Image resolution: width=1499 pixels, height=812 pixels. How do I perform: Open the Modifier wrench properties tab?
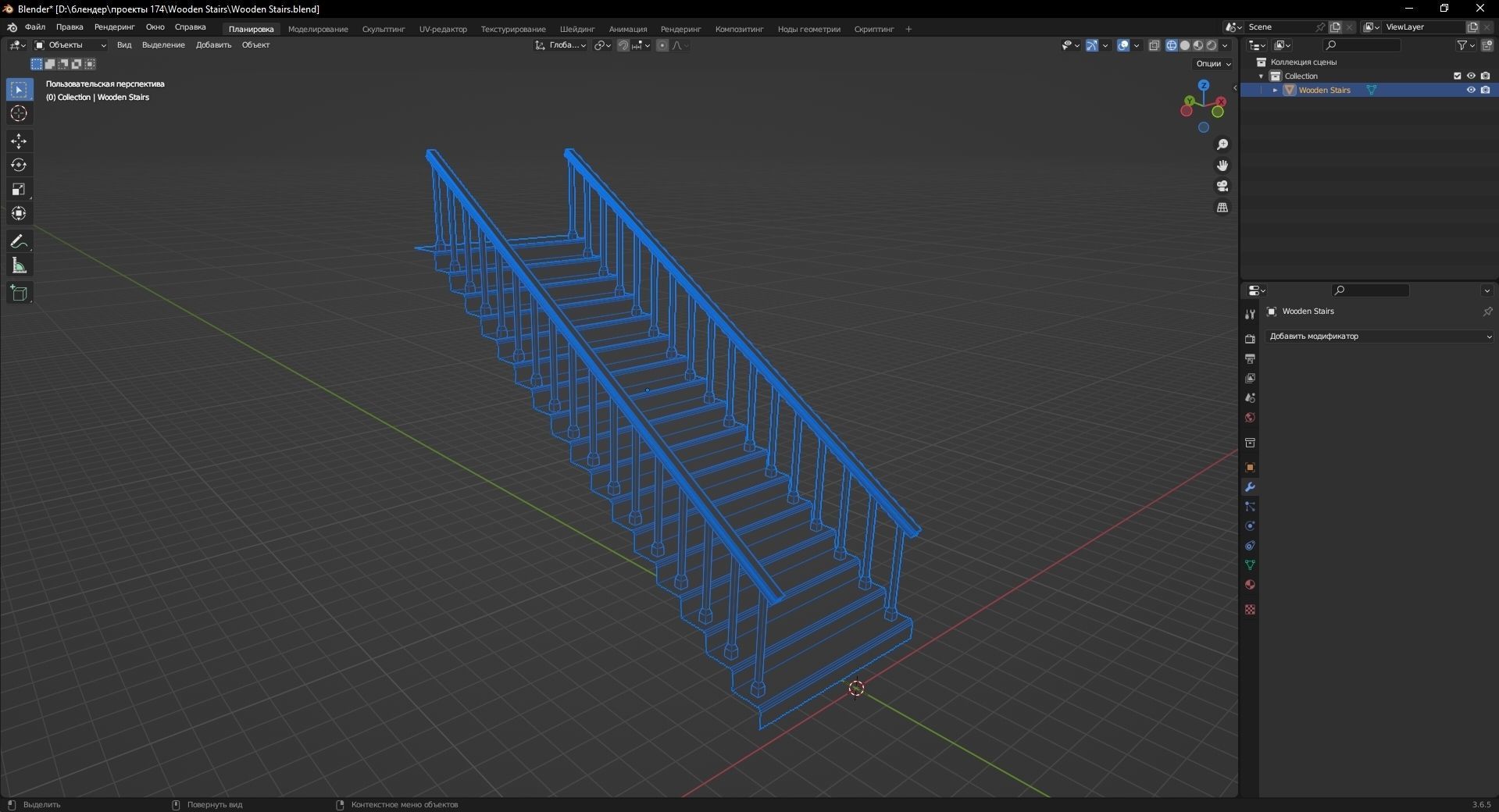coord(1250,487)
